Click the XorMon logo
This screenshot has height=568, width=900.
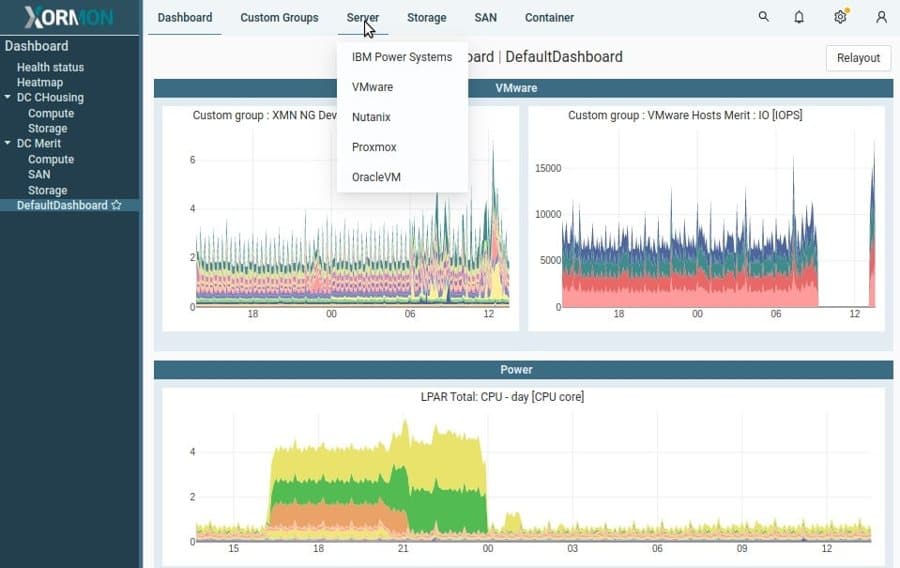pyautogui.click(x=69, y=17)
